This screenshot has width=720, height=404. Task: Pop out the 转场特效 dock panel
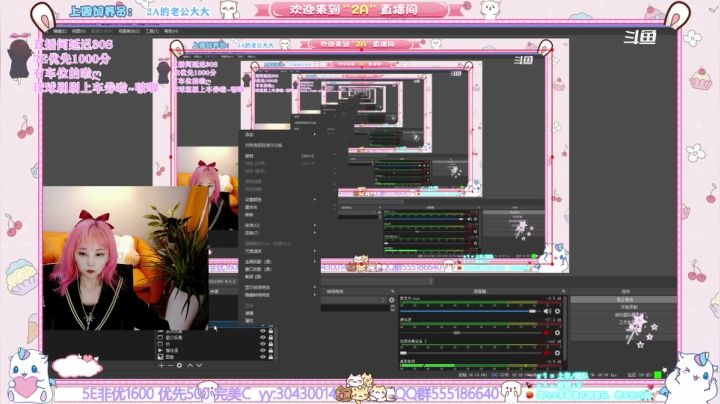tap(393, 292)
